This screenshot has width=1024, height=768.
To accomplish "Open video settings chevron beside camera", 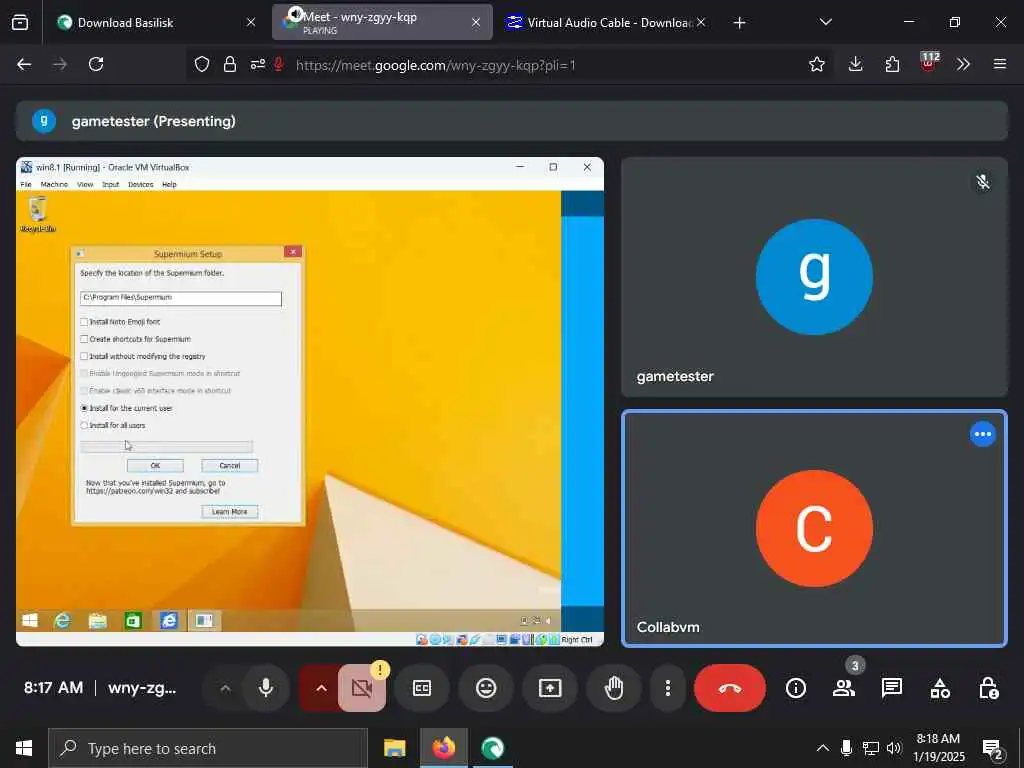I will pos(321,688).
